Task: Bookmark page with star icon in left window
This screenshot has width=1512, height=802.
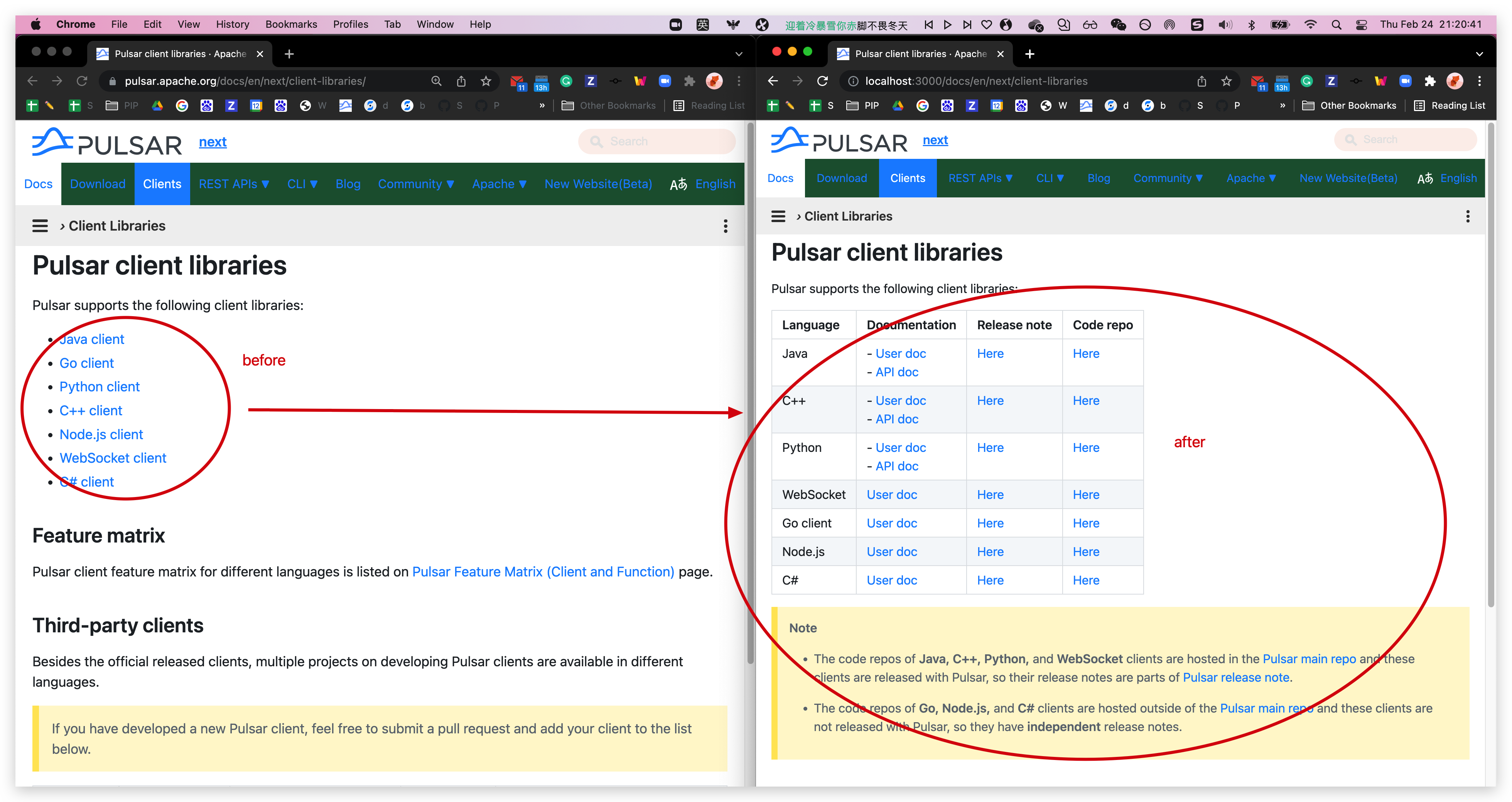Action: [485, 81]
